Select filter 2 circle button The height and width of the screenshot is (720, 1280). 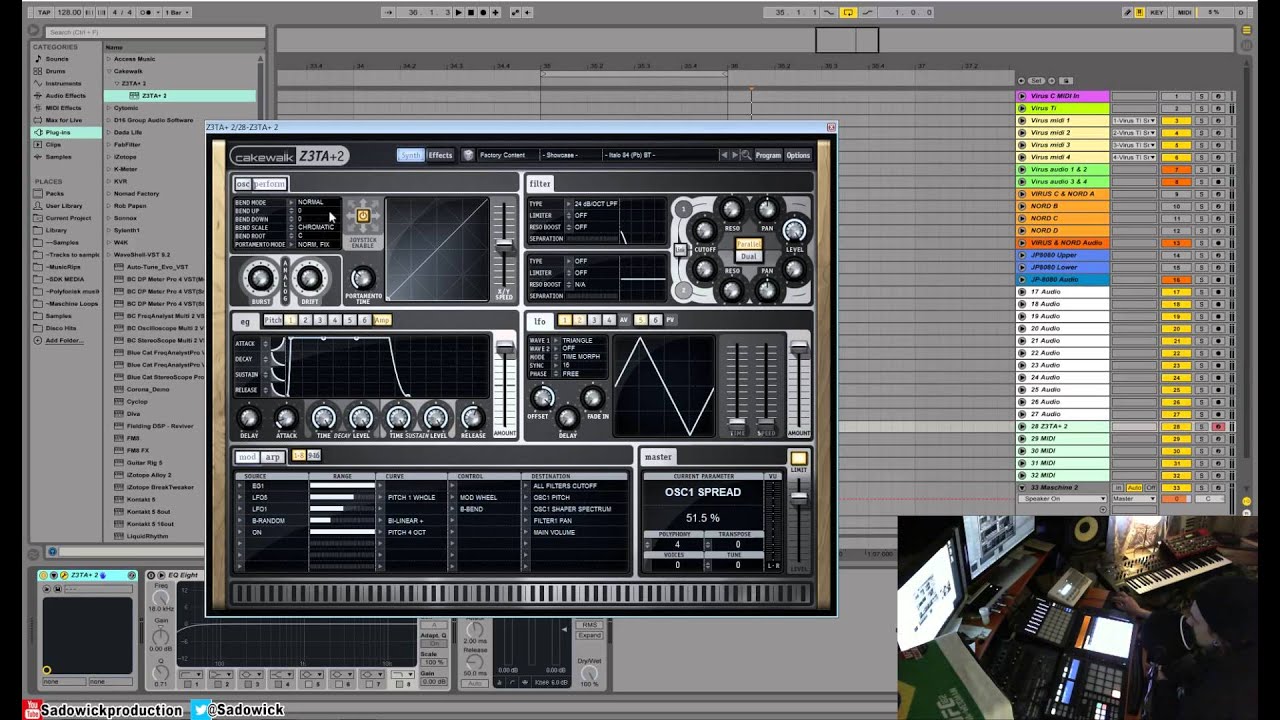pos(683,289)
